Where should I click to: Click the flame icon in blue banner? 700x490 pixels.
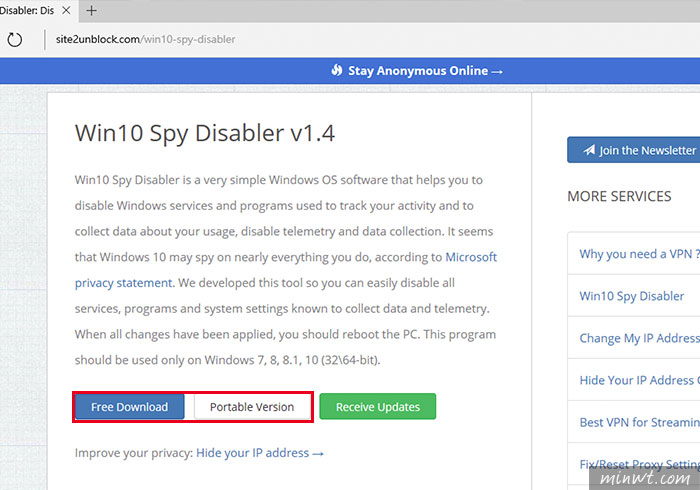coord(337,70)
